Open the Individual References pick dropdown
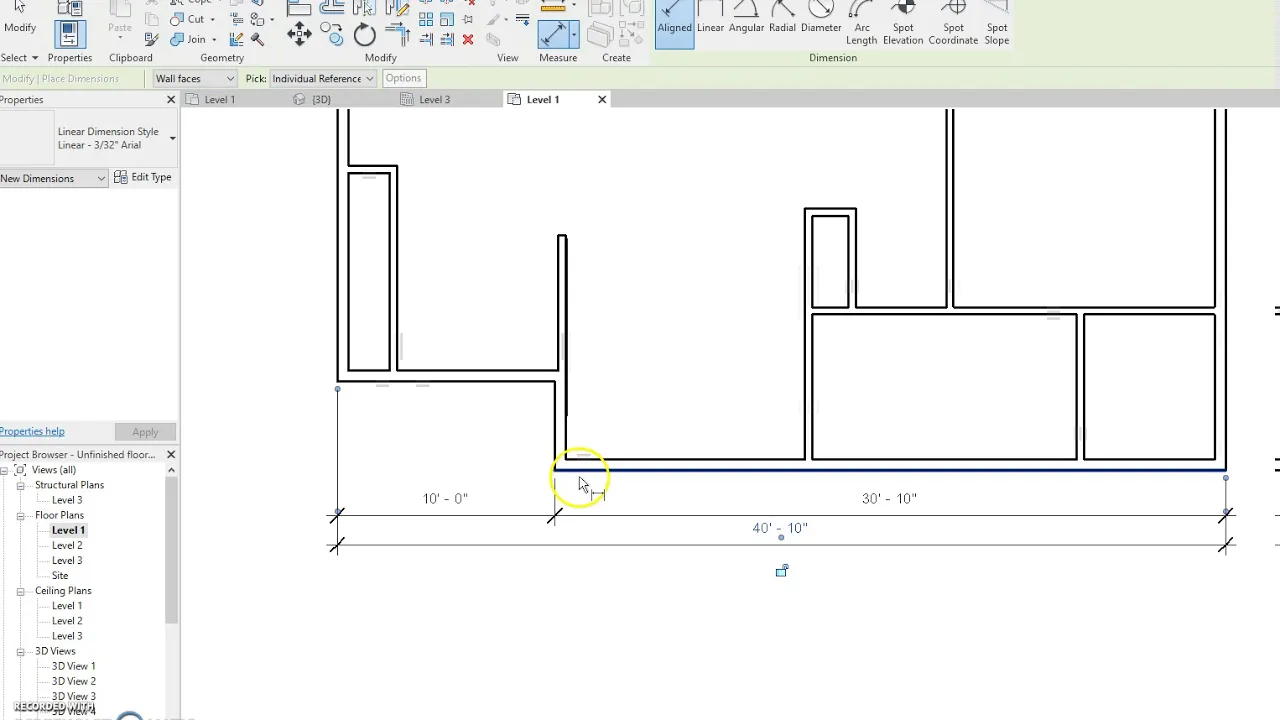The image size is (1280, 720). pos(322,78)
